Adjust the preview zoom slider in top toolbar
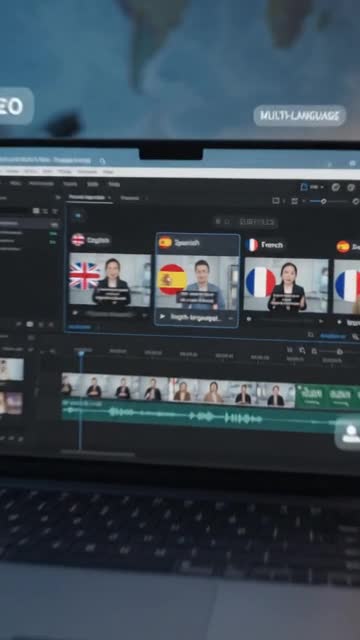 coord(329,201)
